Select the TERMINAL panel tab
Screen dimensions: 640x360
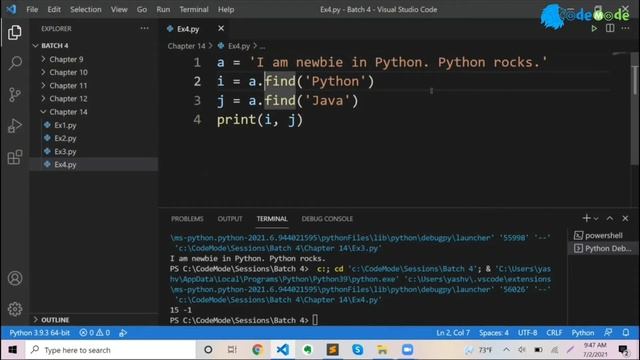click(x=272, y=219)
